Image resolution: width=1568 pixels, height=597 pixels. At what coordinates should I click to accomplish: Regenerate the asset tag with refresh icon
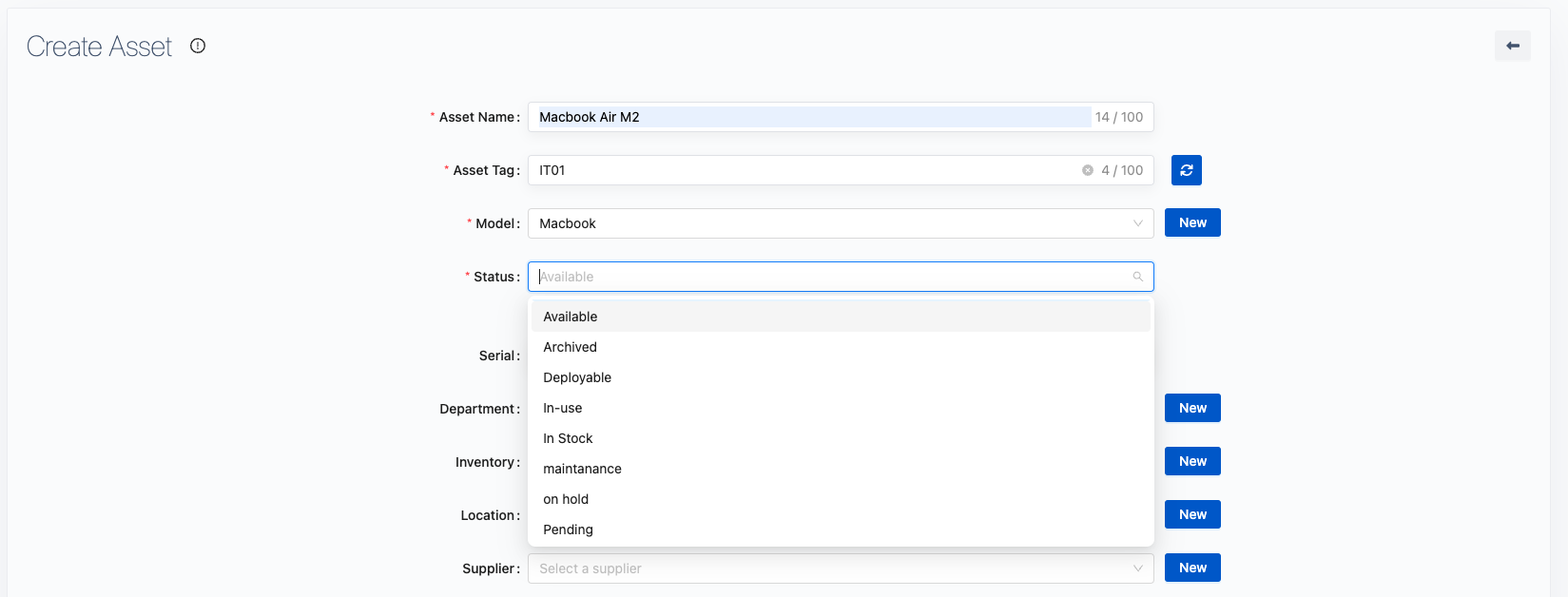[x=1186, y=170]
